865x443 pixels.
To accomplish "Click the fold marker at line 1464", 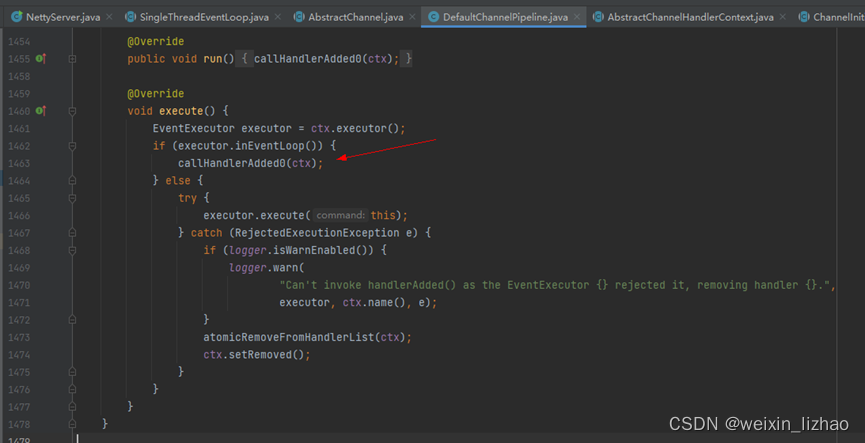I will [72, 180].
